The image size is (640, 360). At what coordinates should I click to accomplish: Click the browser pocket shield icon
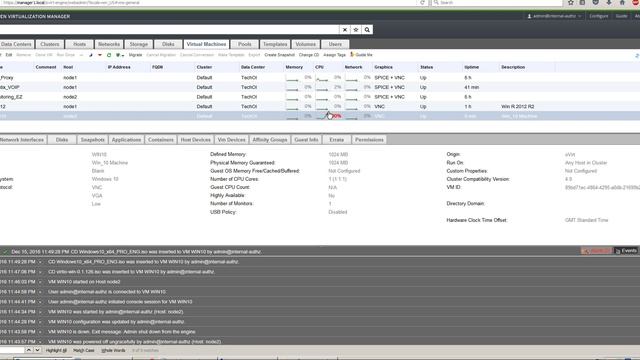tap(596, 2)
